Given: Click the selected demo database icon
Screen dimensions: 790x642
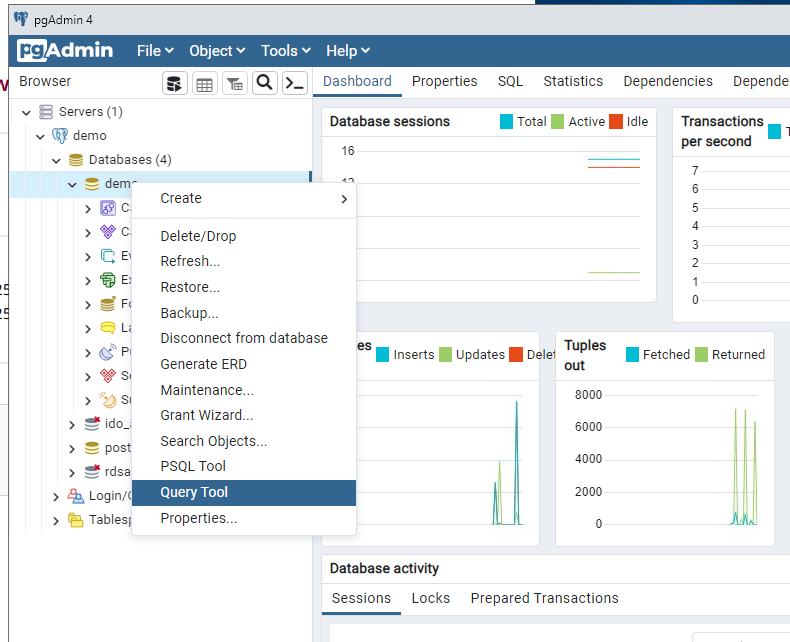Looking at the screenshot, I should click(92, 184).
